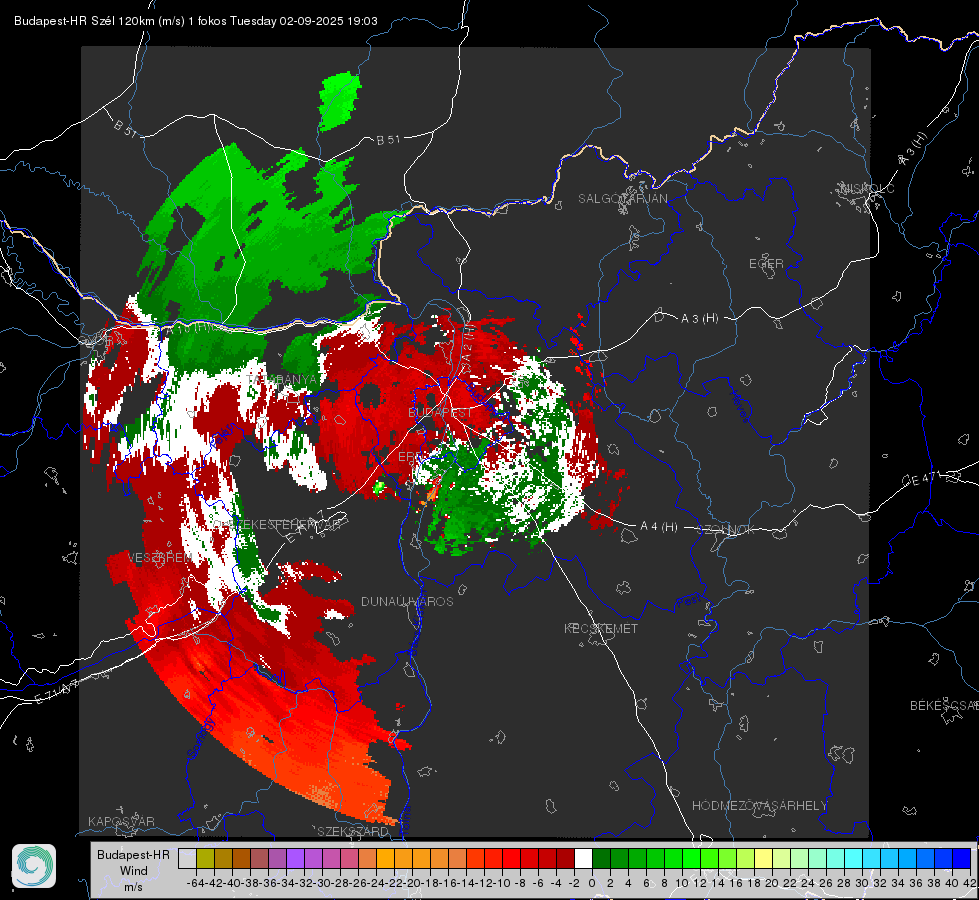979x900 pixels.
Task: Click the swirl logo icon beside the legend
Action: click(34, 866)
